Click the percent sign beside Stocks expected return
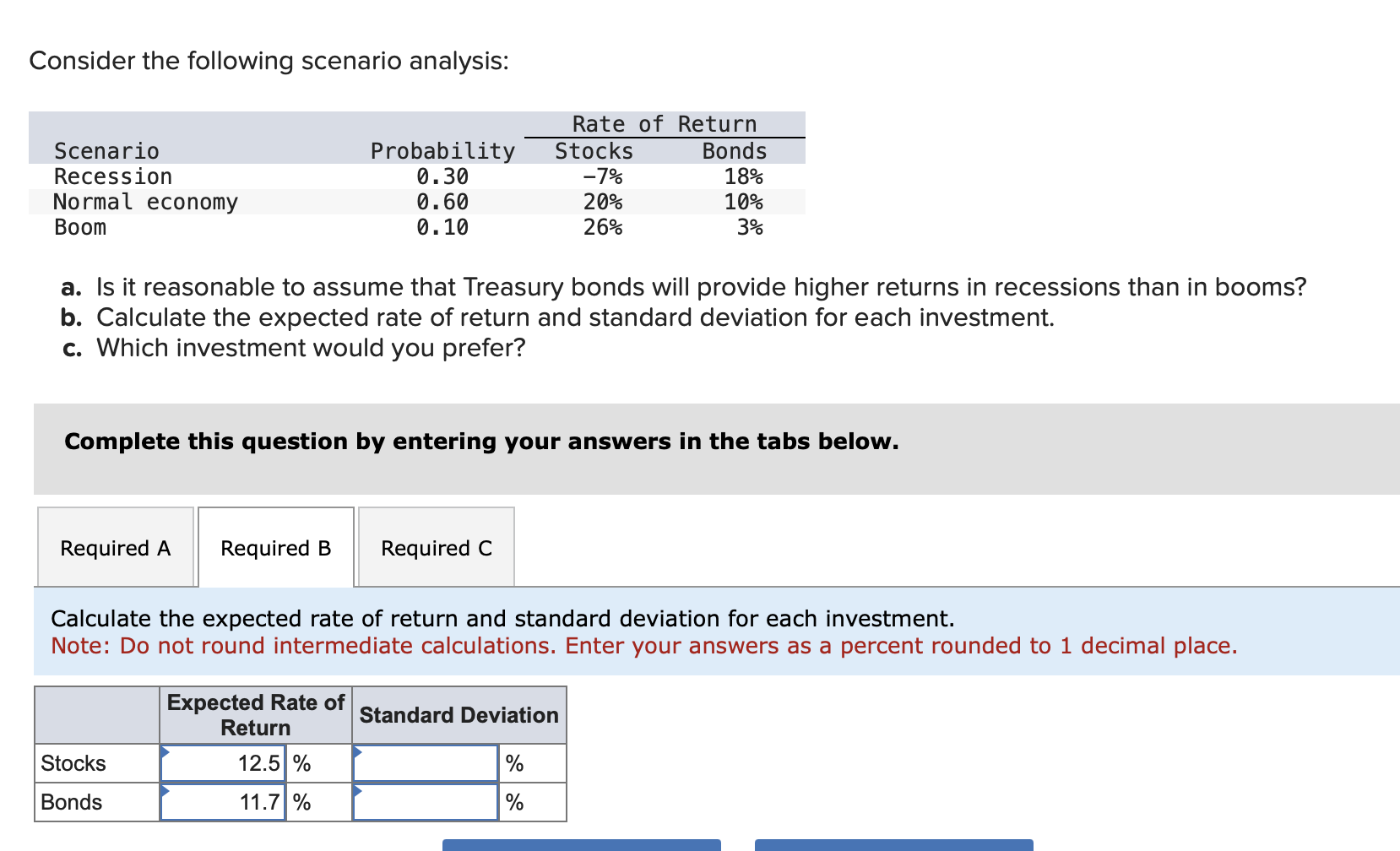 [301, 762]
